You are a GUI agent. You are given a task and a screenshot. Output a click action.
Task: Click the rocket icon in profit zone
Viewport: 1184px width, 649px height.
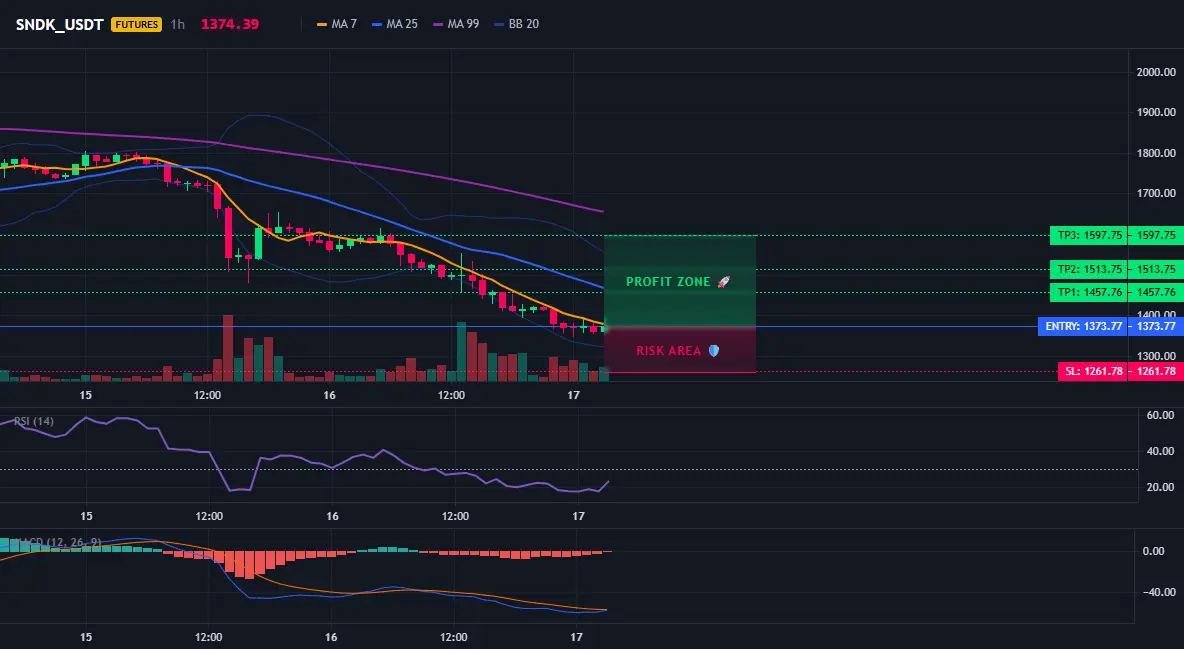tap(723, 282)
